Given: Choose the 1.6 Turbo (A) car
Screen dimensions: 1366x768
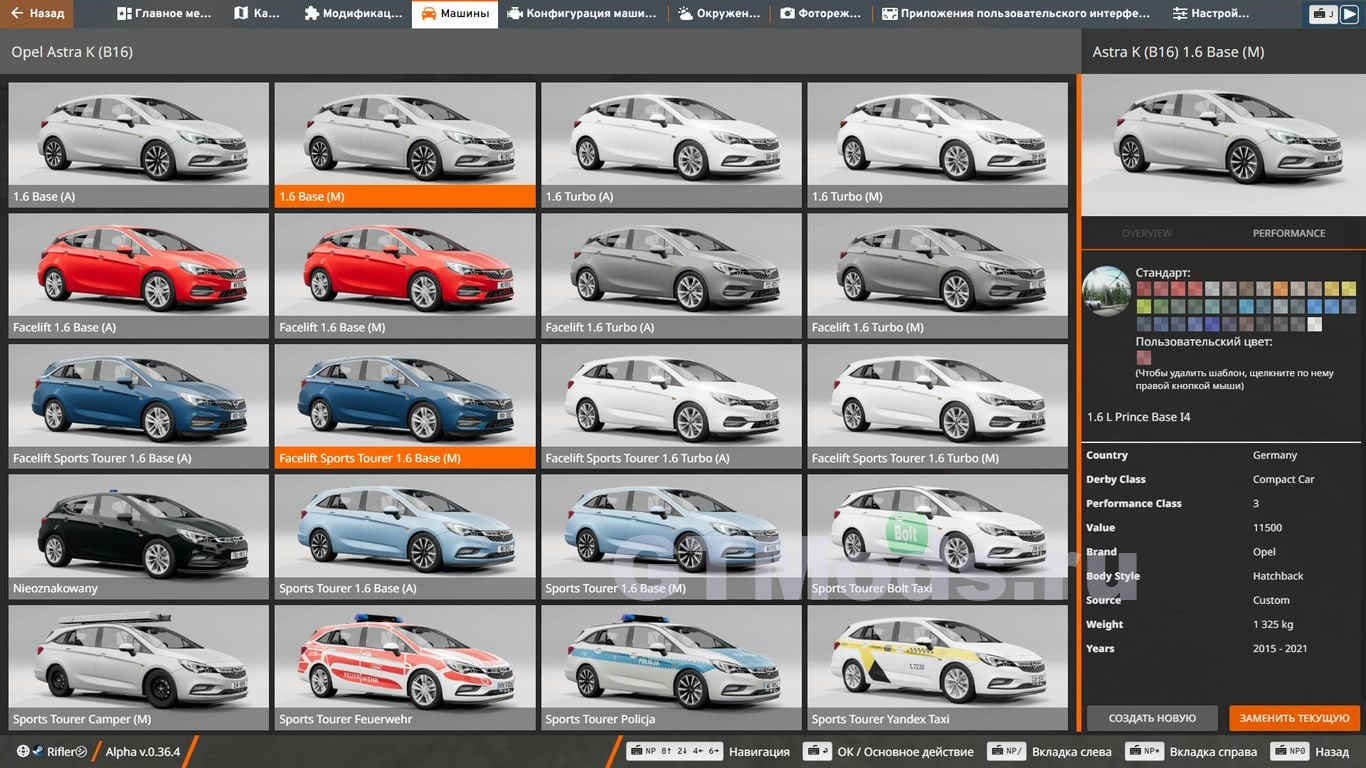Looking at the screenshot, I should pyautogui.click(x=671, y=144).
